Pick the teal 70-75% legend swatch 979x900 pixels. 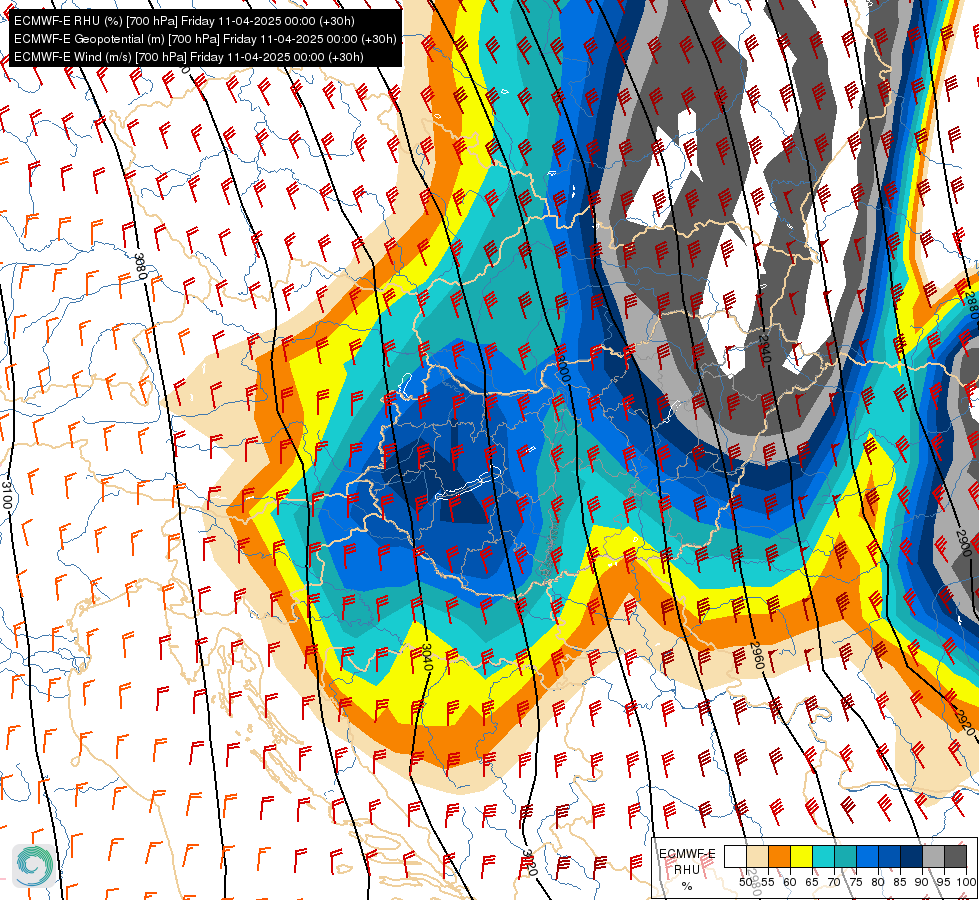(x=845, y=856)
